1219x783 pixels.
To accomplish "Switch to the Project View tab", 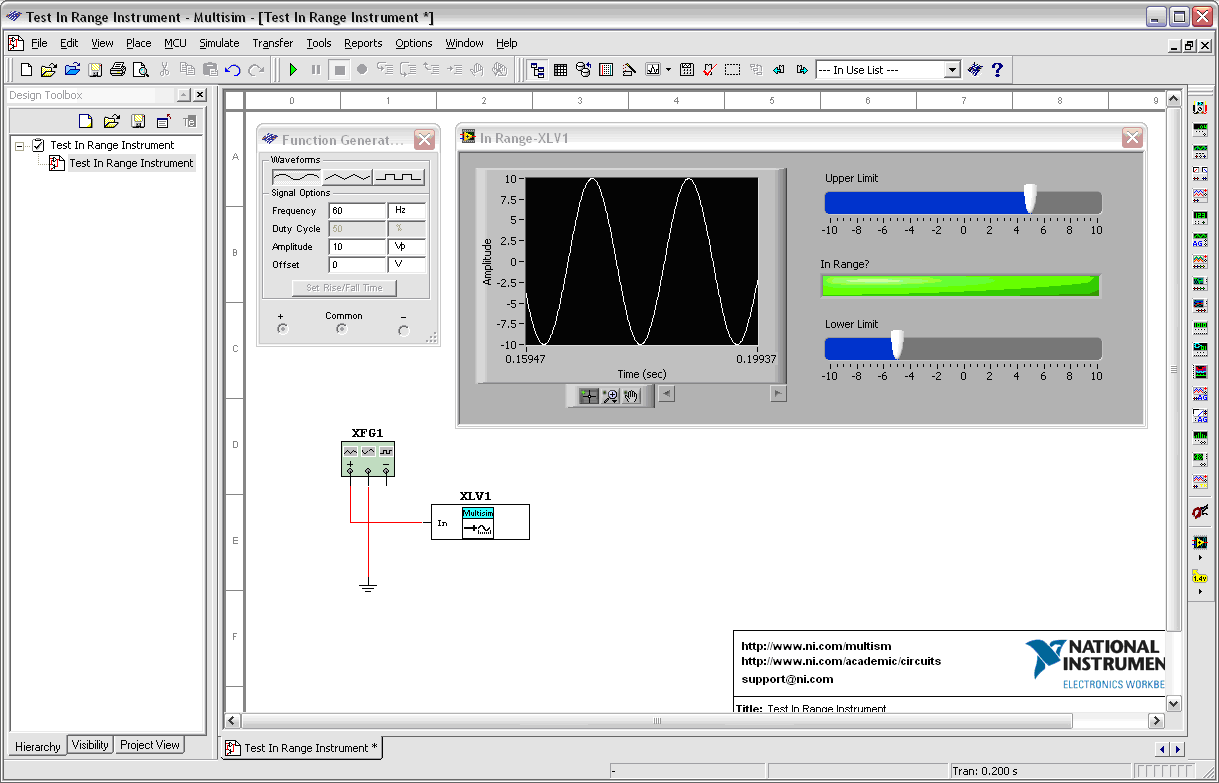I will point(150,745).
